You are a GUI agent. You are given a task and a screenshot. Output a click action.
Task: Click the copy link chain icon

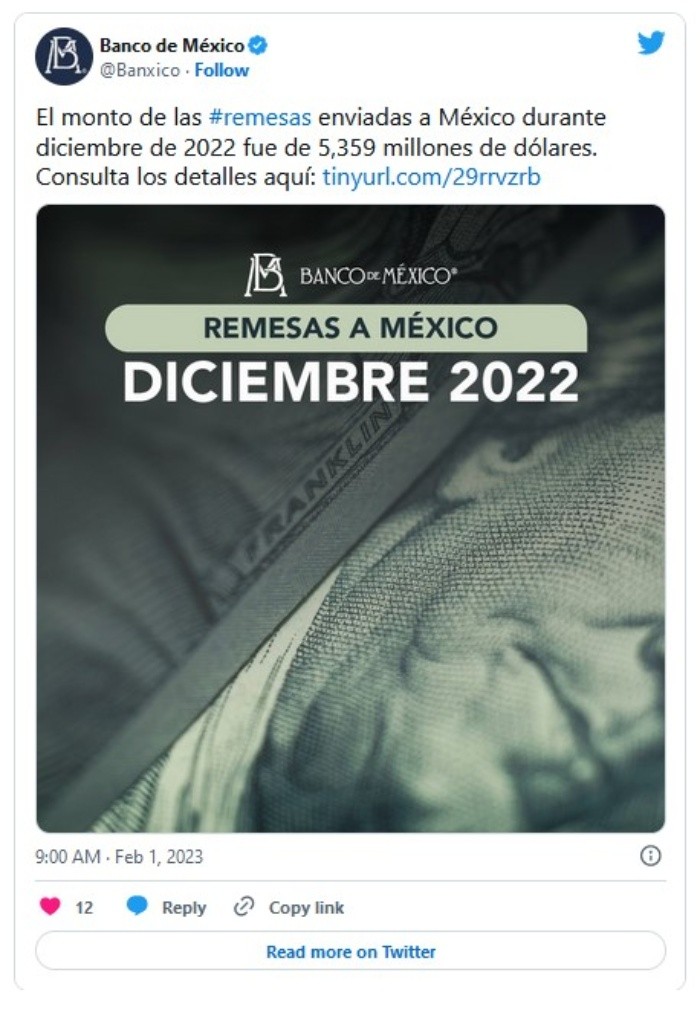pyautogui.click(x=243, y=906)
